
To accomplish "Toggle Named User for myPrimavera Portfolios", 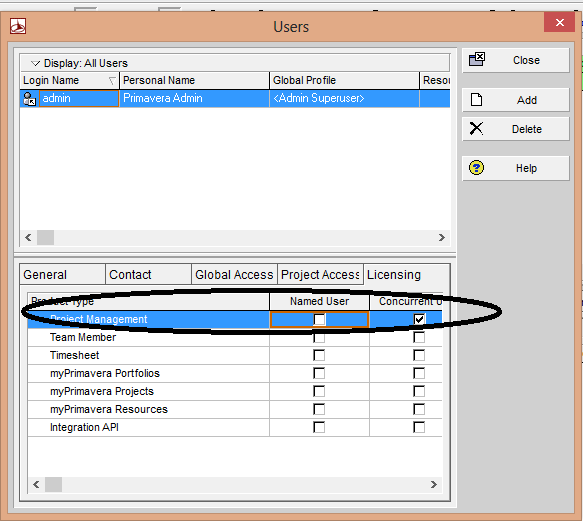I will (x=319, y=373).
